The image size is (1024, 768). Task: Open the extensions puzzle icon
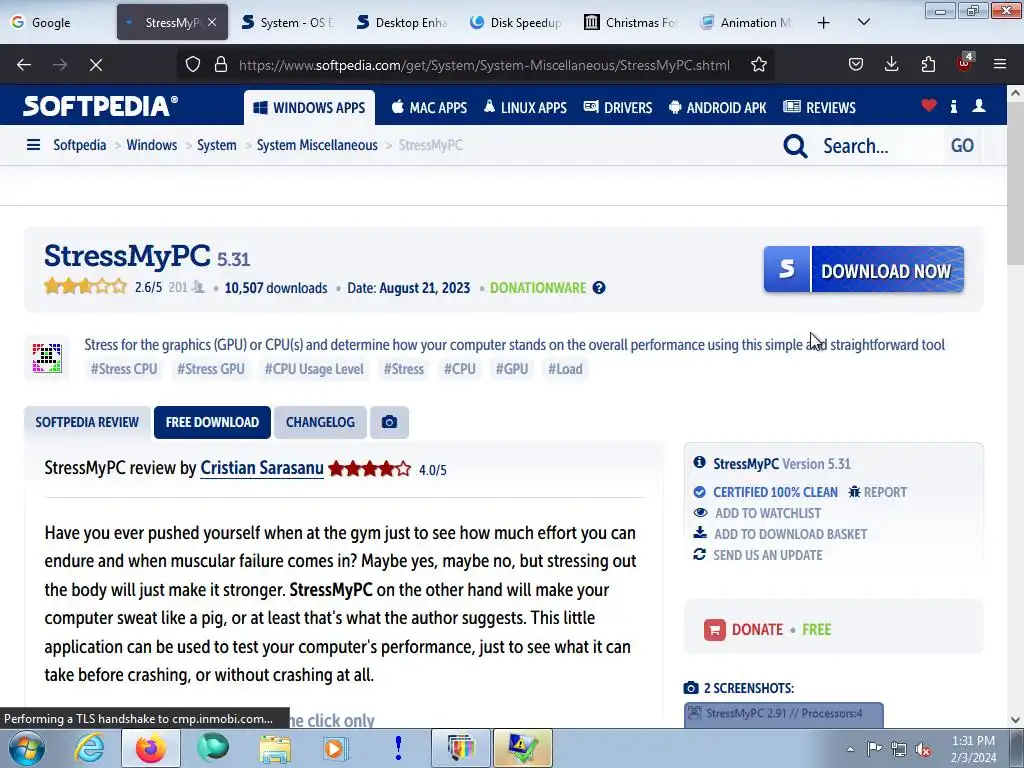928,64
